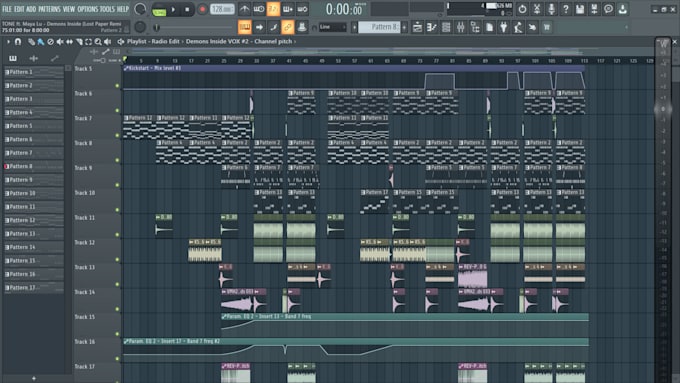Click the plus button beside Pattern 8
Image resolution: width=680 pixels, height=383 pixels.
point(404,27)
